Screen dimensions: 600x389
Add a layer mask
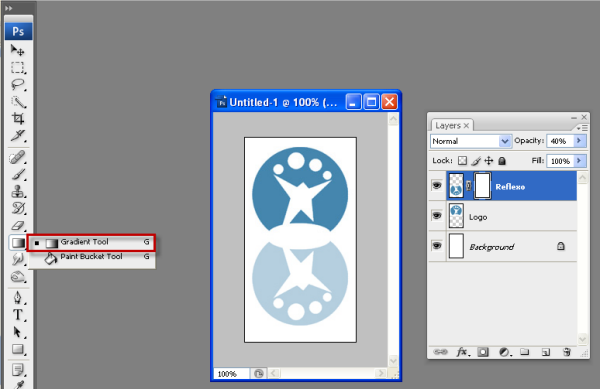point(483,352)
